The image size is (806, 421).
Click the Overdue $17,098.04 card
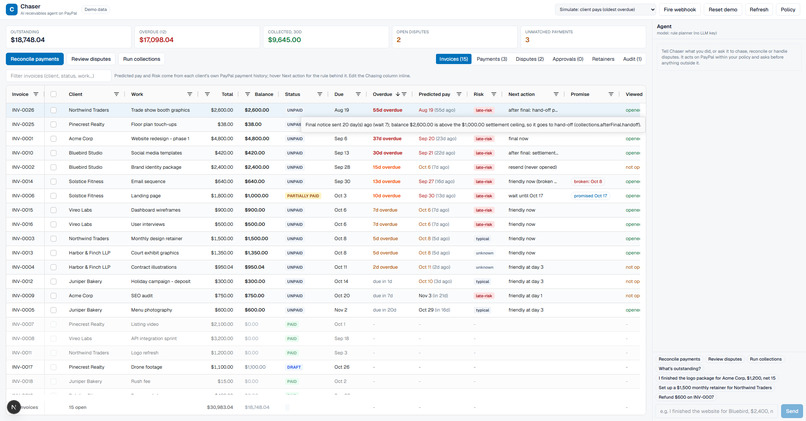coord(197,36)
